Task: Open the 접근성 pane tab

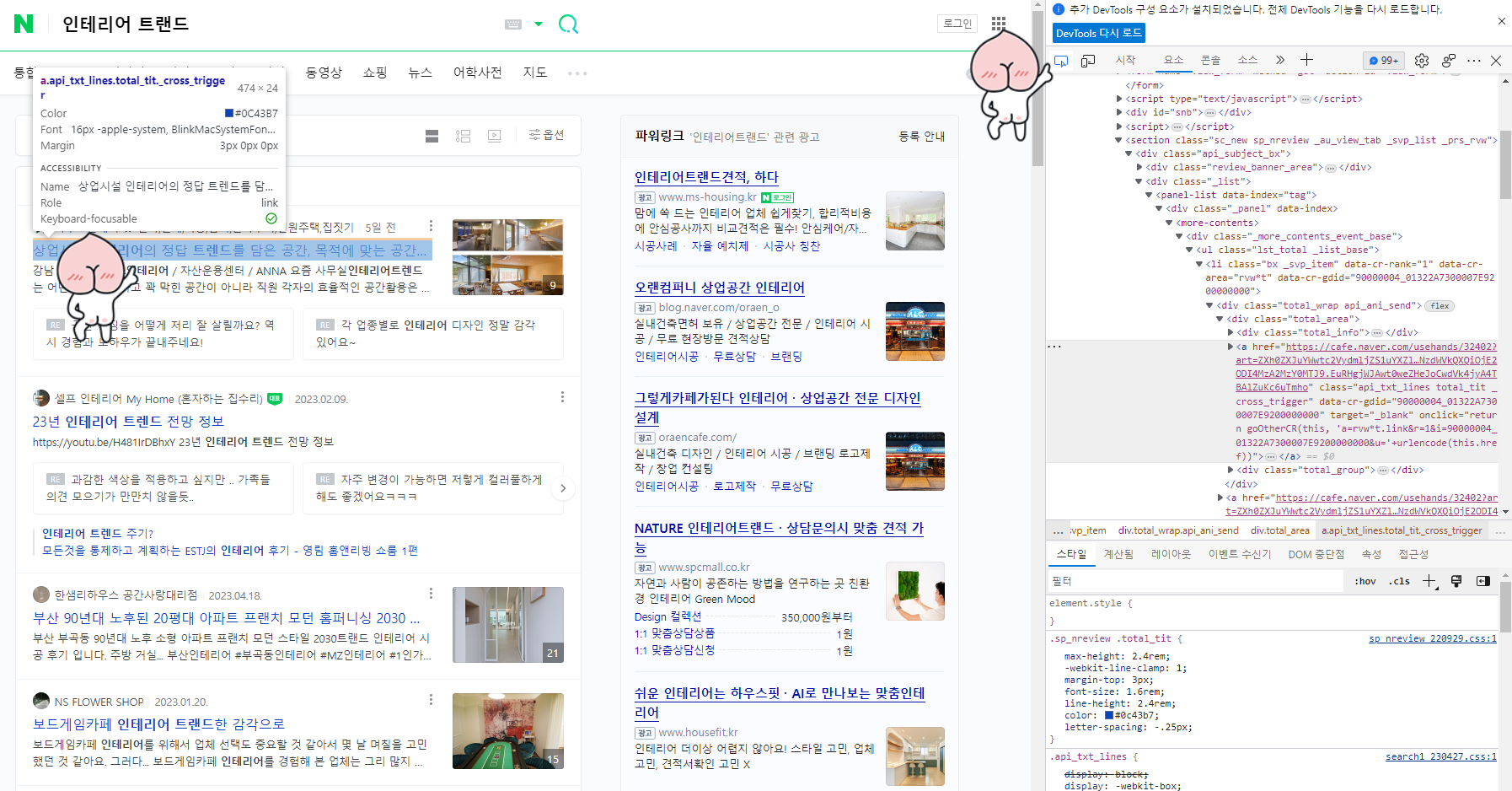Action: click(x=1413, y=554)
